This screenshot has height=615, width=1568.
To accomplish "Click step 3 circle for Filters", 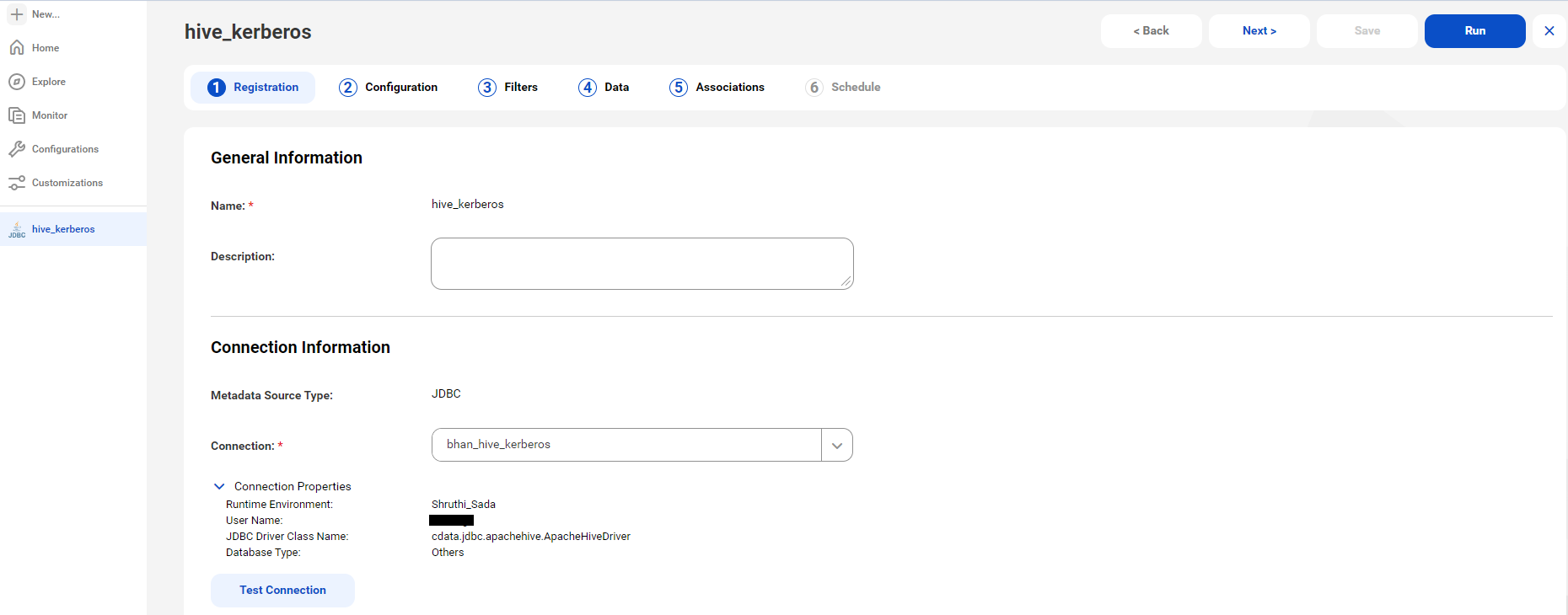I will click(x=487, y=88).
